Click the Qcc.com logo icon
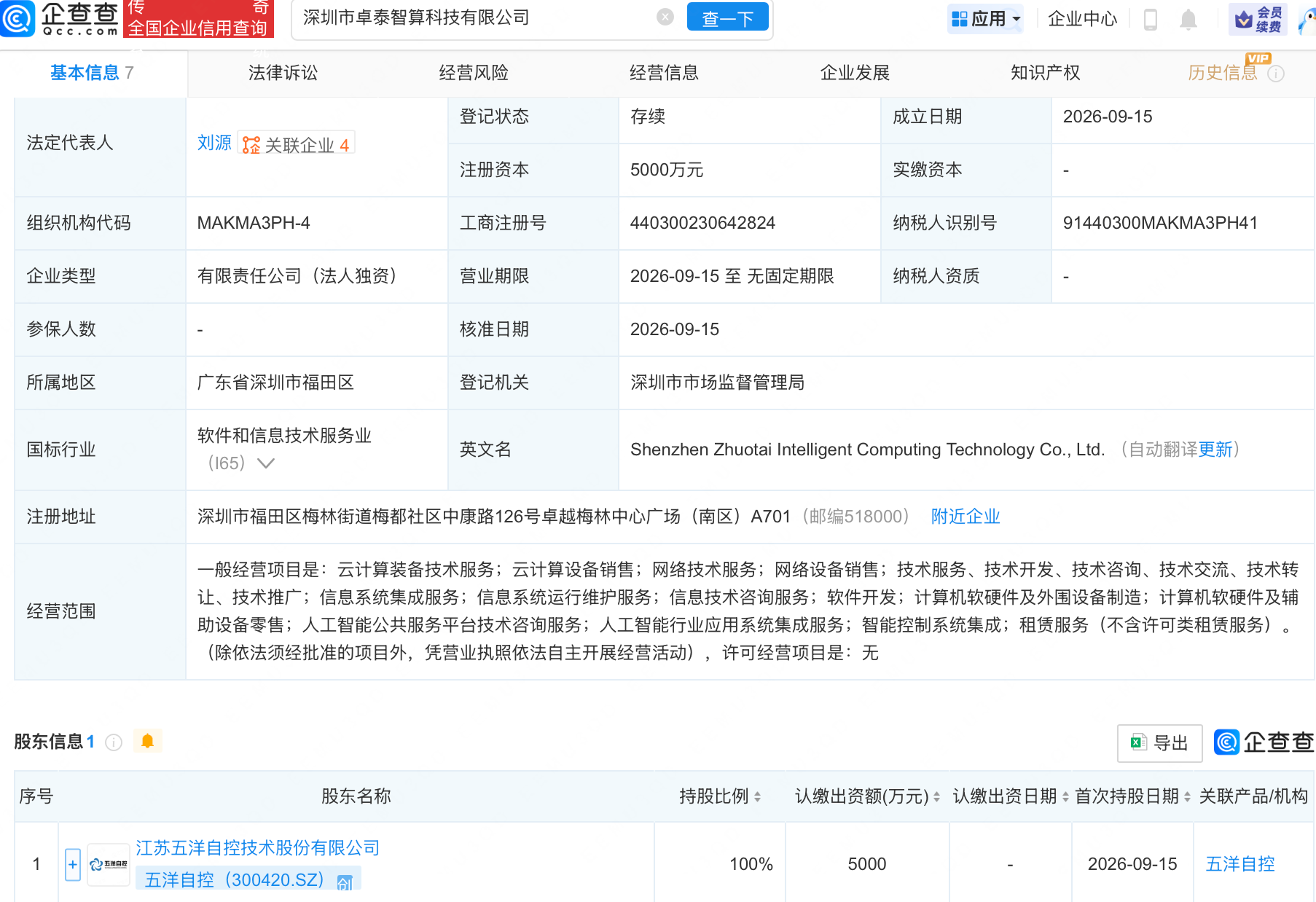 pyautogui.click(x=17, y=18)
